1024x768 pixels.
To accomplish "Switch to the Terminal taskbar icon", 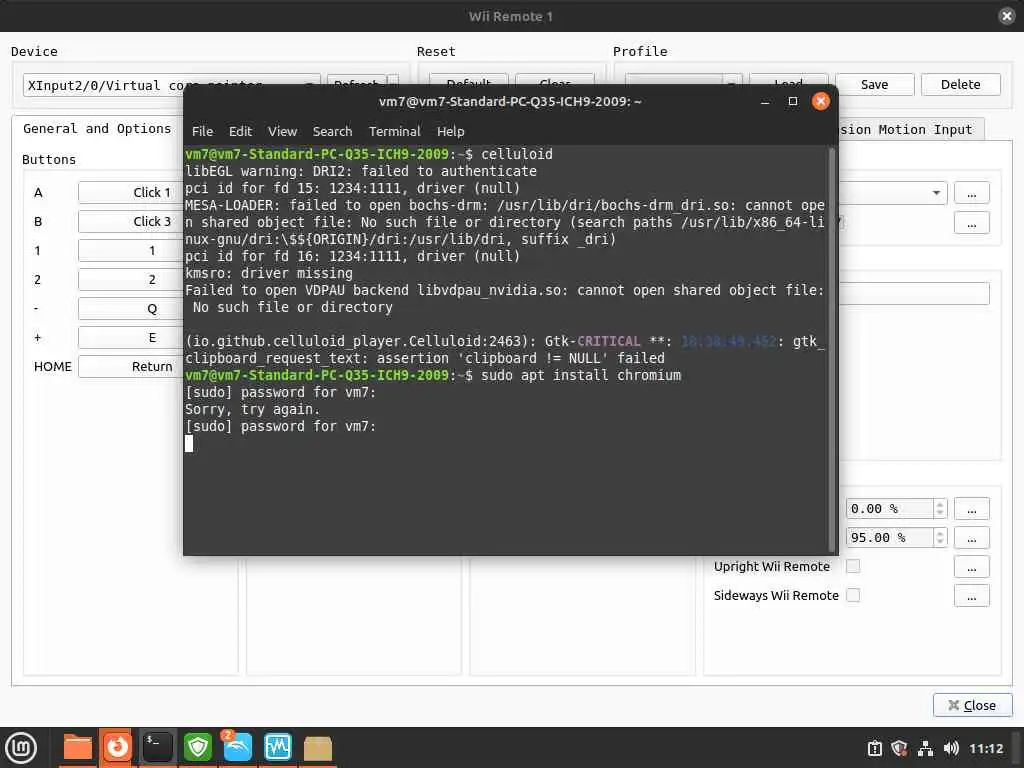I will 157,747.
